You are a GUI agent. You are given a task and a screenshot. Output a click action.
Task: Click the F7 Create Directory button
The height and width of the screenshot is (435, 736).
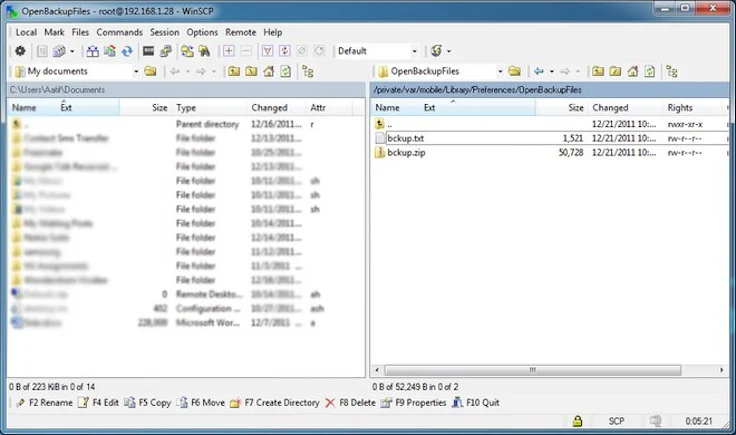point(275,403)
